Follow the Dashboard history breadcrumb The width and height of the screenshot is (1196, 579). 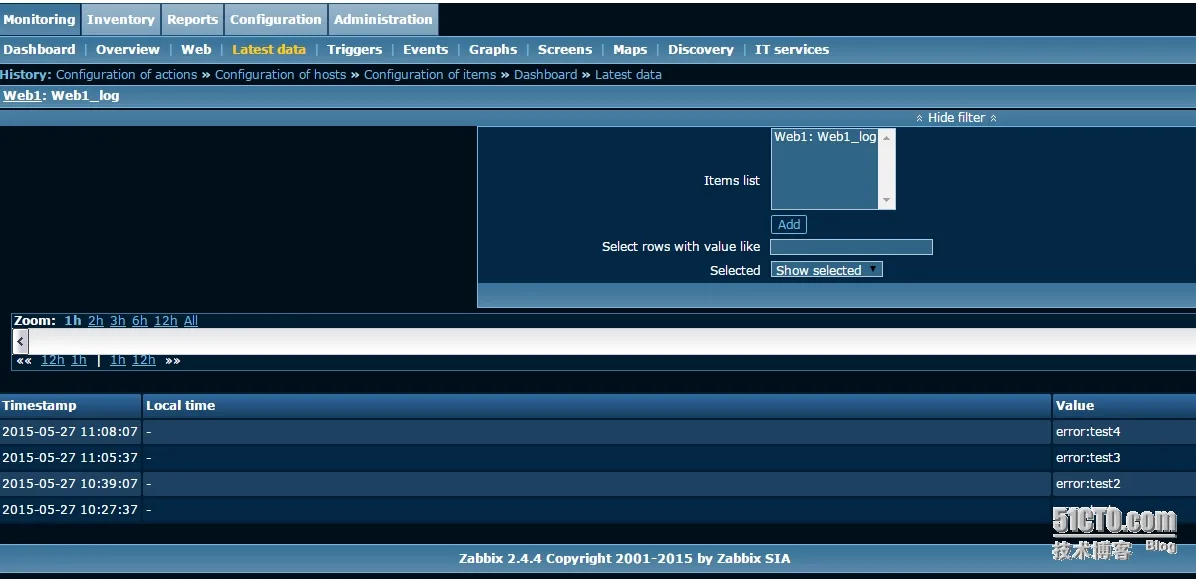545,75
